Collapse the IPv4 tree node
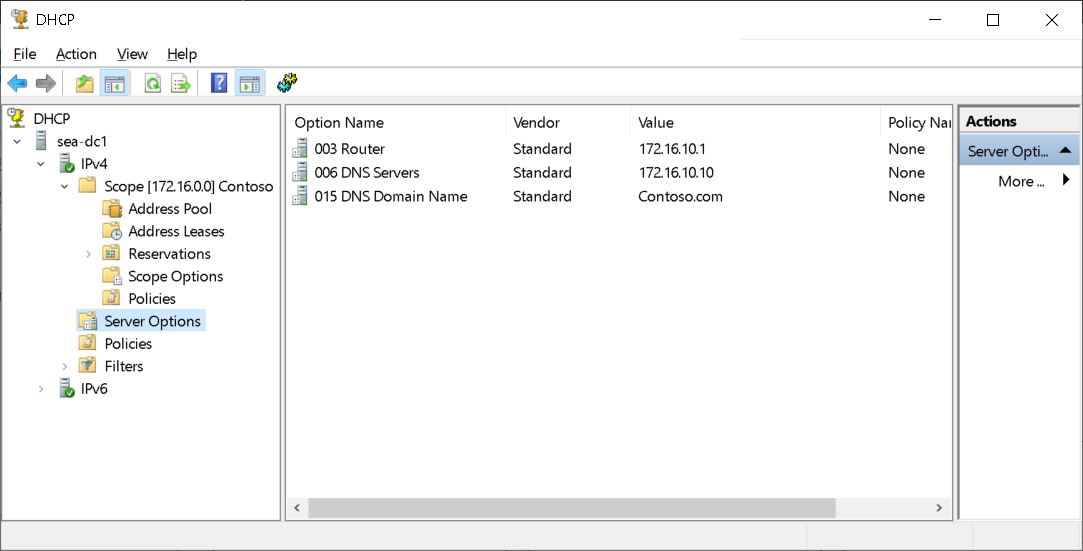Viewport: 1083px width, 551px height. tap(41, 164)
